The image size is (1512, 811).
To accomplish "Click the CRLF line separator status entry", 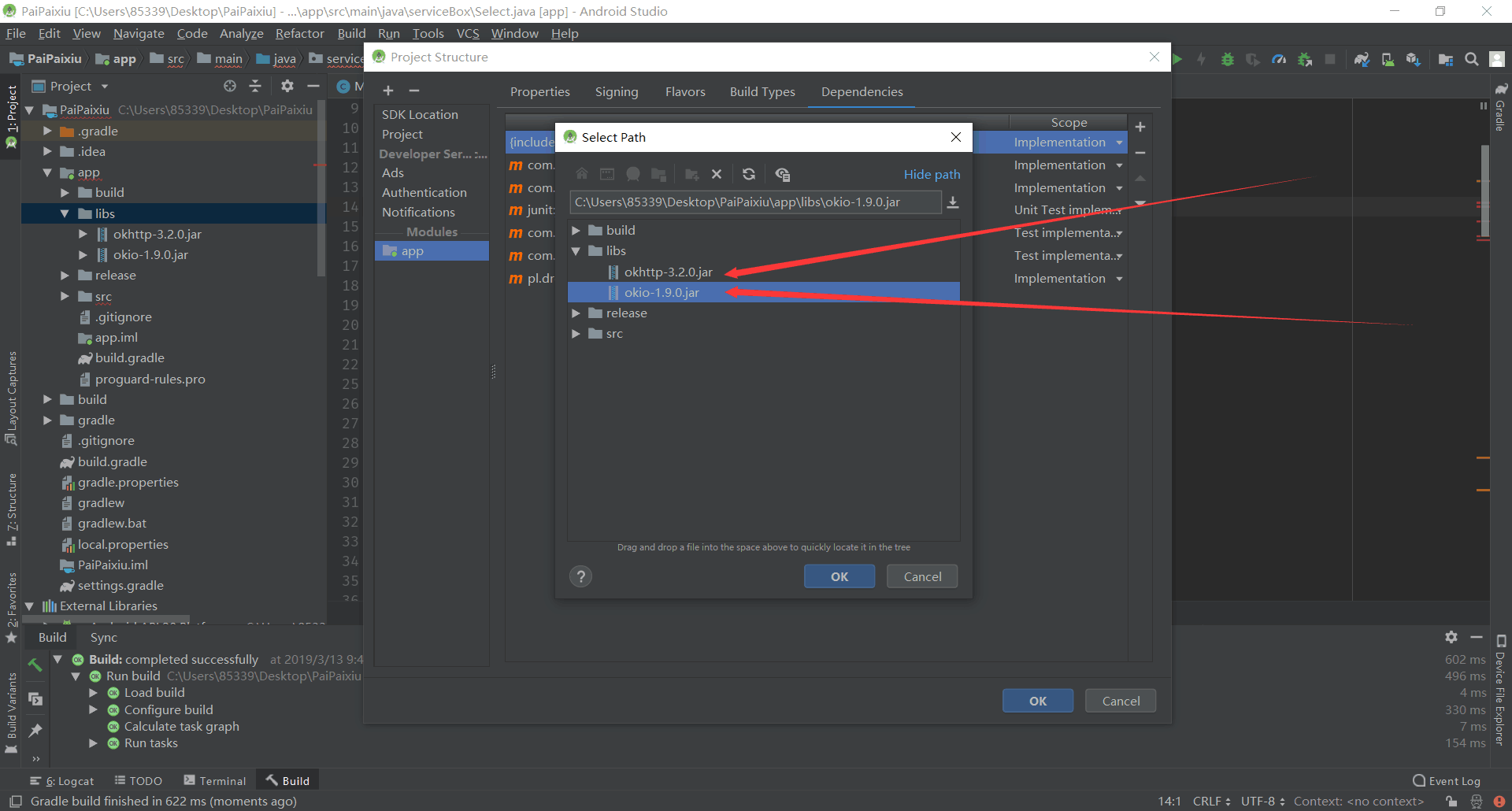I will click(1211, 802).
